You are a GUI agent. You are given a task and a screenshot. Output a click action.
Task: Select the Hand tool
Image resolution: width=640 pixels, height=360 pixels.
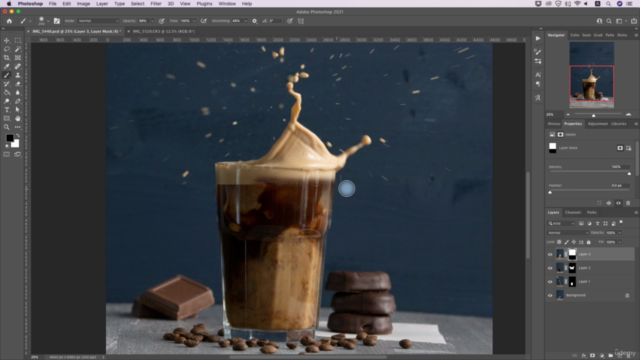click(x=18, y=118)
